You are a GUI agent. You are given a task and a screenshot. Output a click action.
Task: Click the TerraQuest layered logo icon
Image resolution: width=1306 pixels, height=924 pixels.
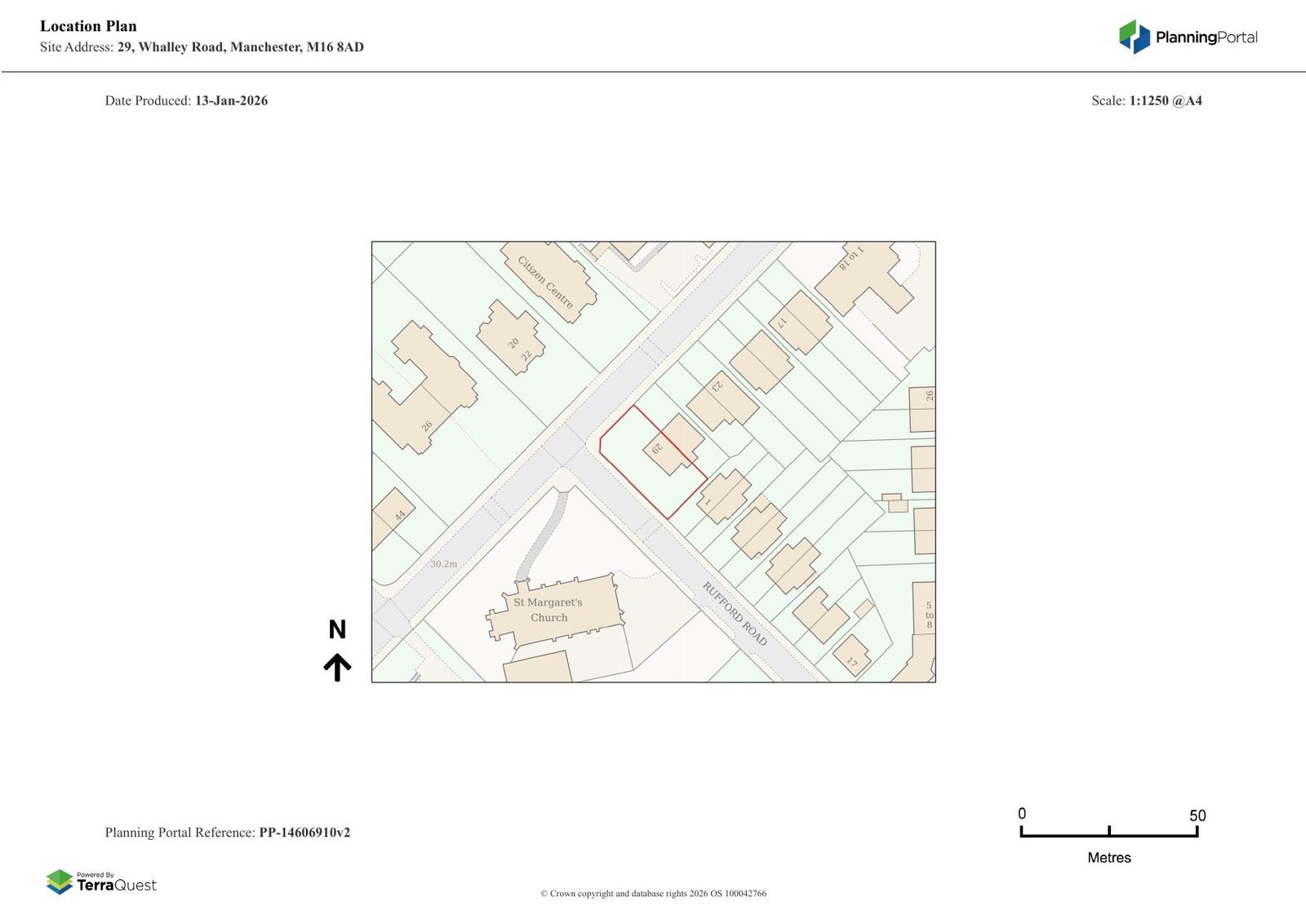click(60, 882)
